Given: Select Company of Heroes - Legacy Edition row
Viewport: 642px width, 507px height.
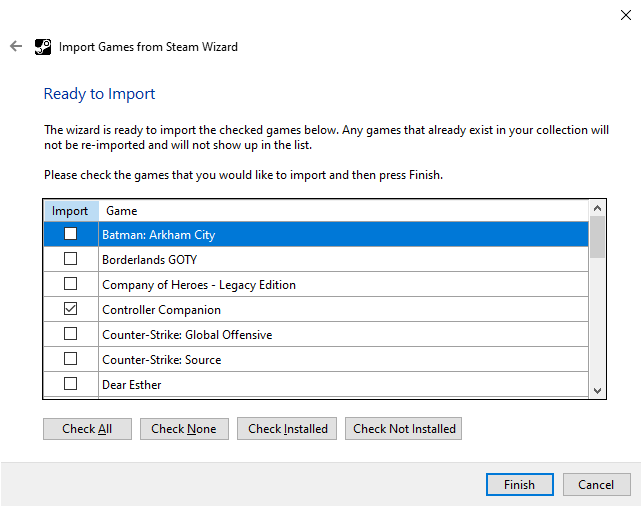Looking at the screenshot, I should (x=316, y=284).
